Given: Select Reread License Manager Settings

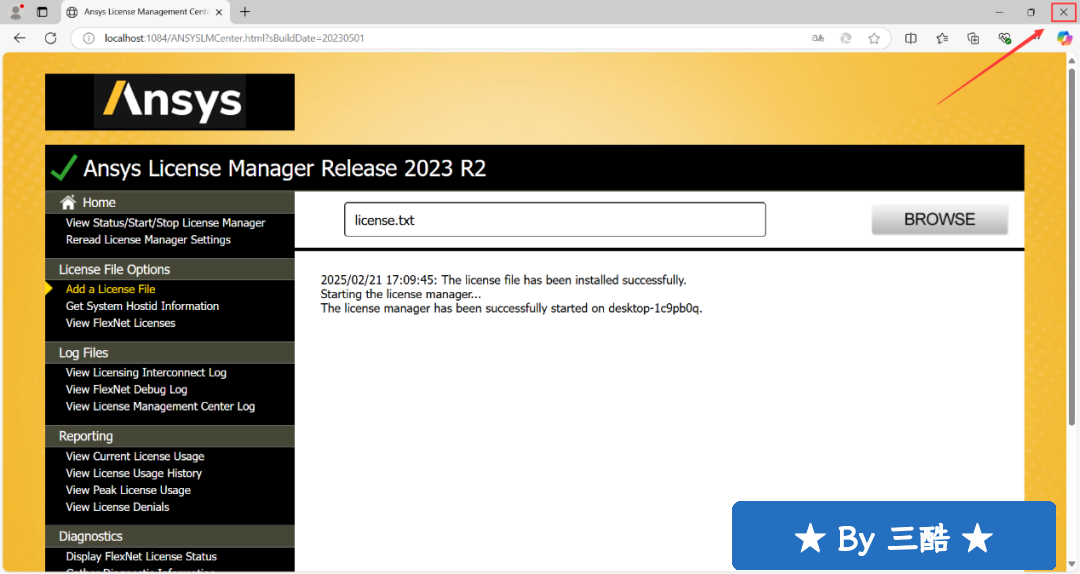Looking at the screenshot, I should pos(148,240).
